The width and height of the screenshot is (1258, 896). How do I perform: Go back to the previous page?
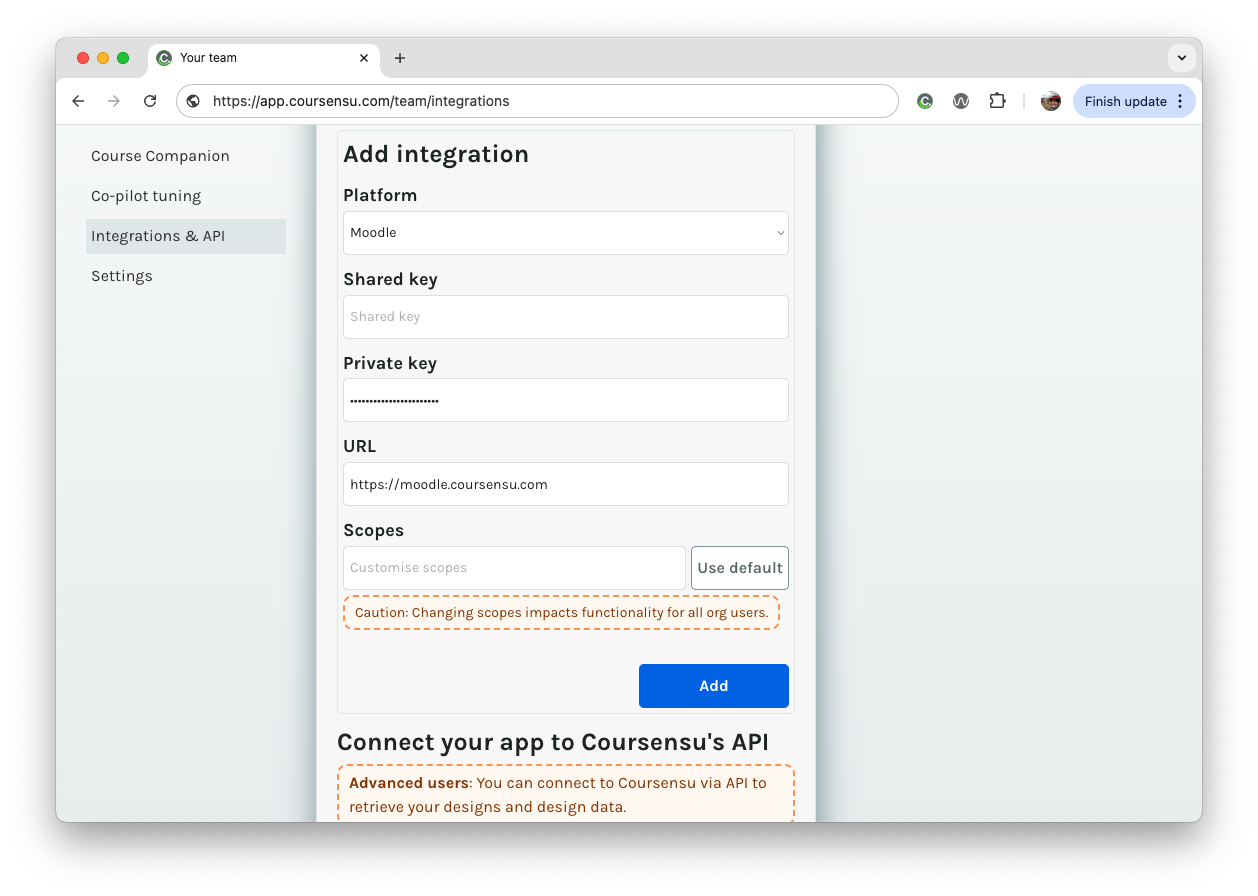[x=78, y=101]
